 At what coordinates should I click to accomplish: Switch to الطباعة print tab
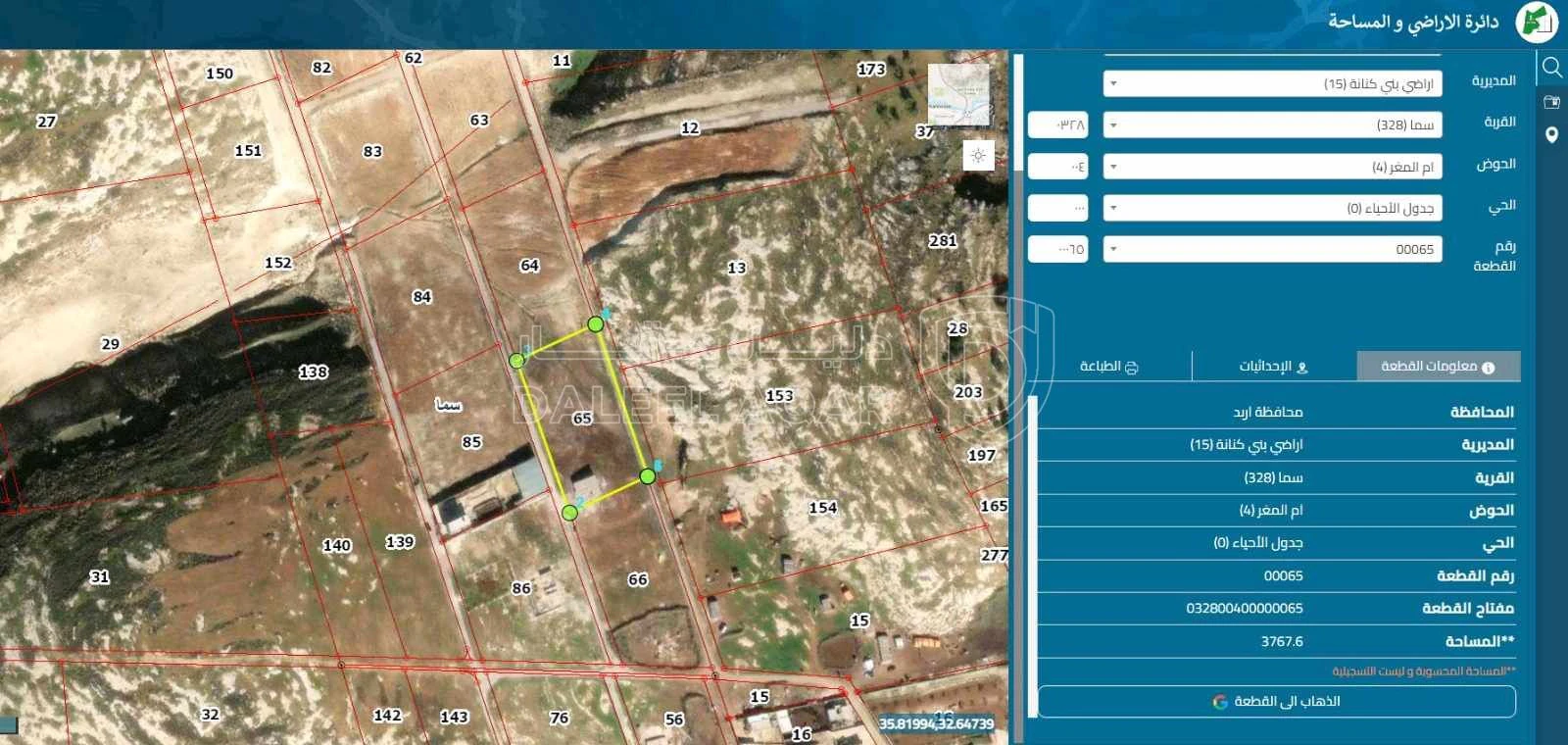1109,367
